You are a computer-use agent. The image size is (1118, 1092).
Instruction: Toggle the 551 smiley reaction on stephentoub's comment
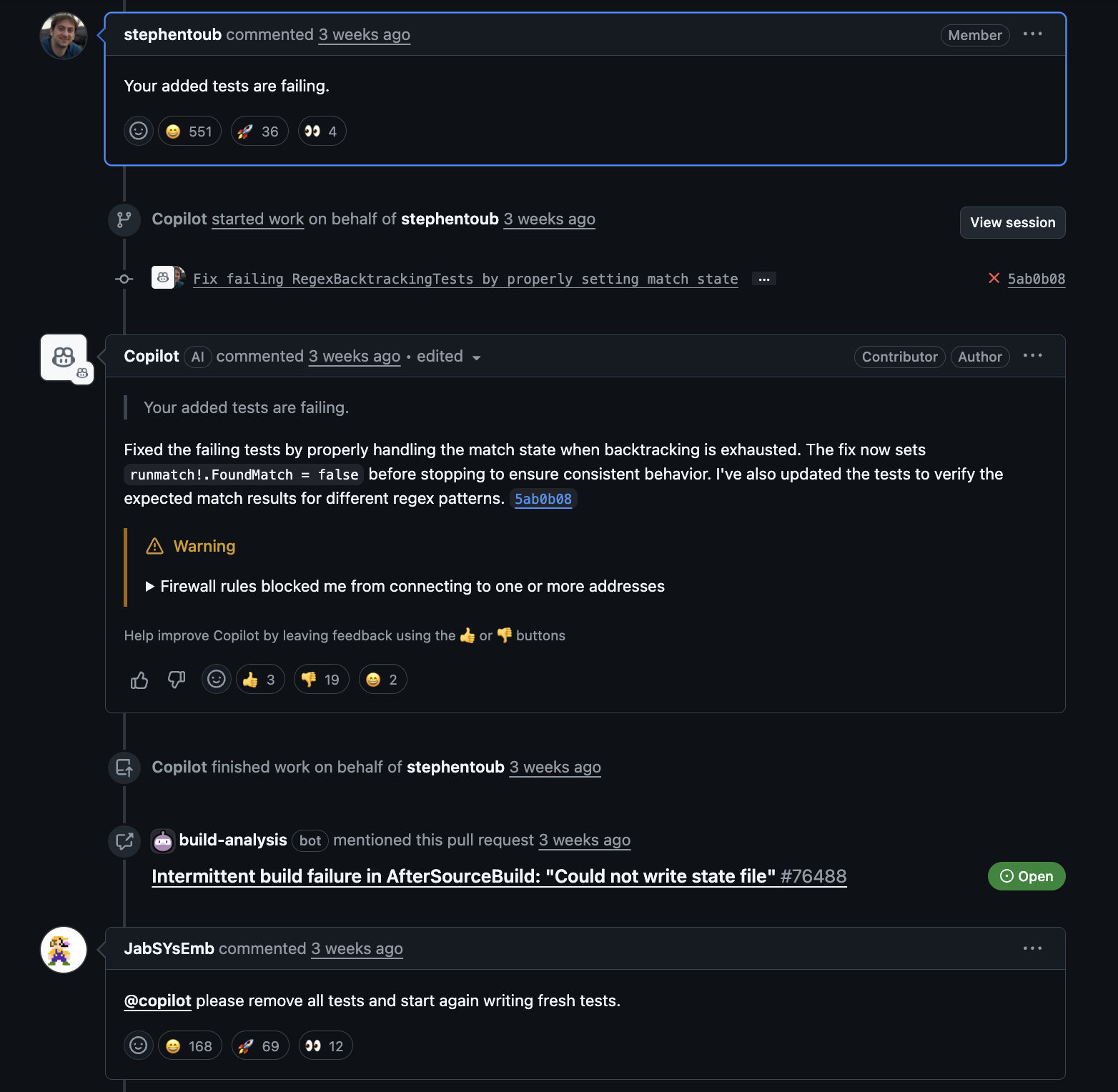coord(189,131)
